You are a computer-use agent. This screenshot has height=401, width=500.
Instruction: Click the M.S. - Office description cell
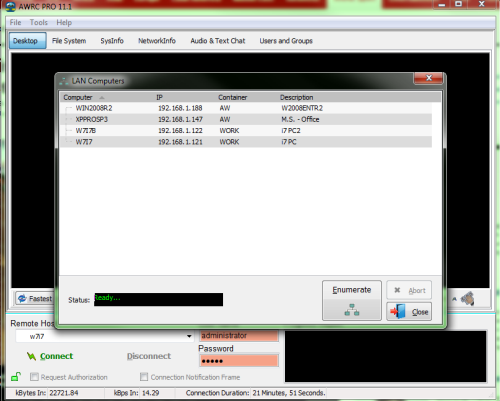pyautogui.click(x=300, y=119)
